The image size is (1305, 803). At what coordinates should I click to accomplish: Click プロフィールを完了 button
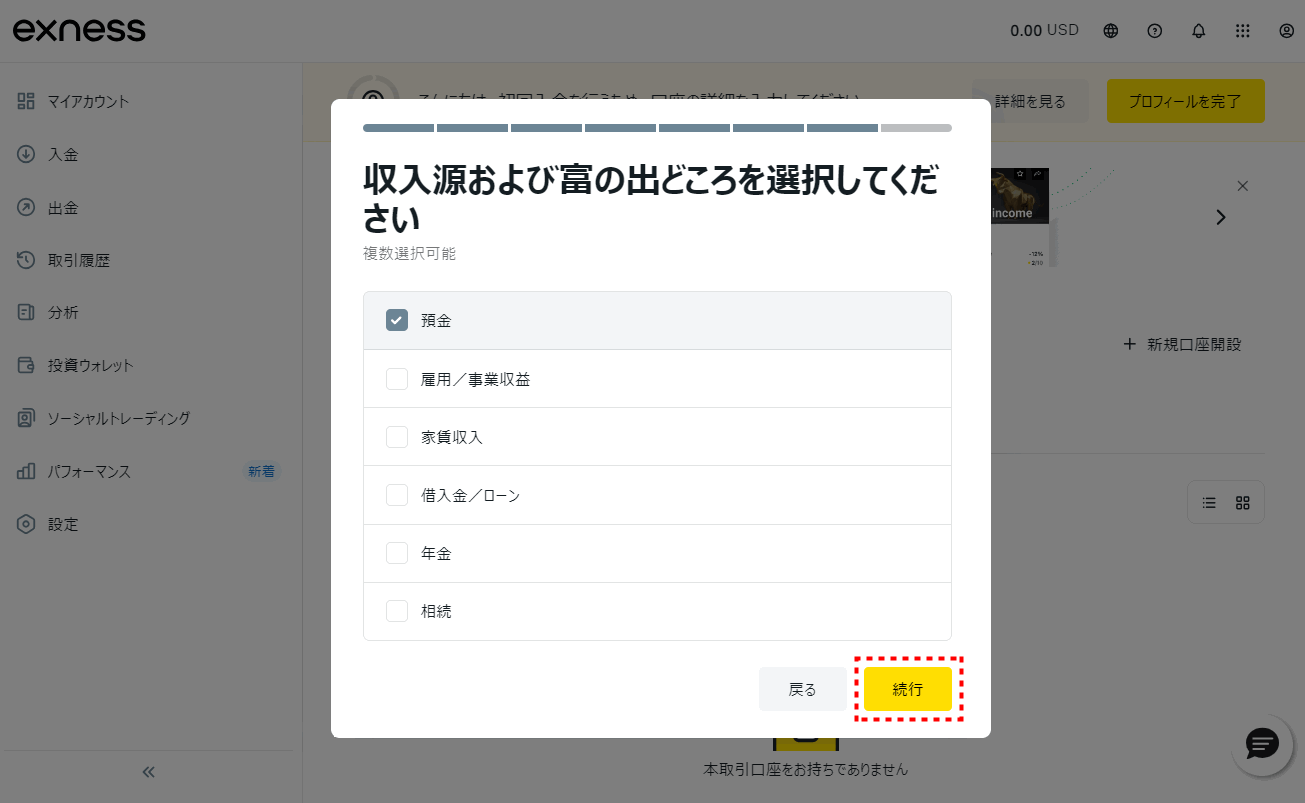pos(1185,101)
